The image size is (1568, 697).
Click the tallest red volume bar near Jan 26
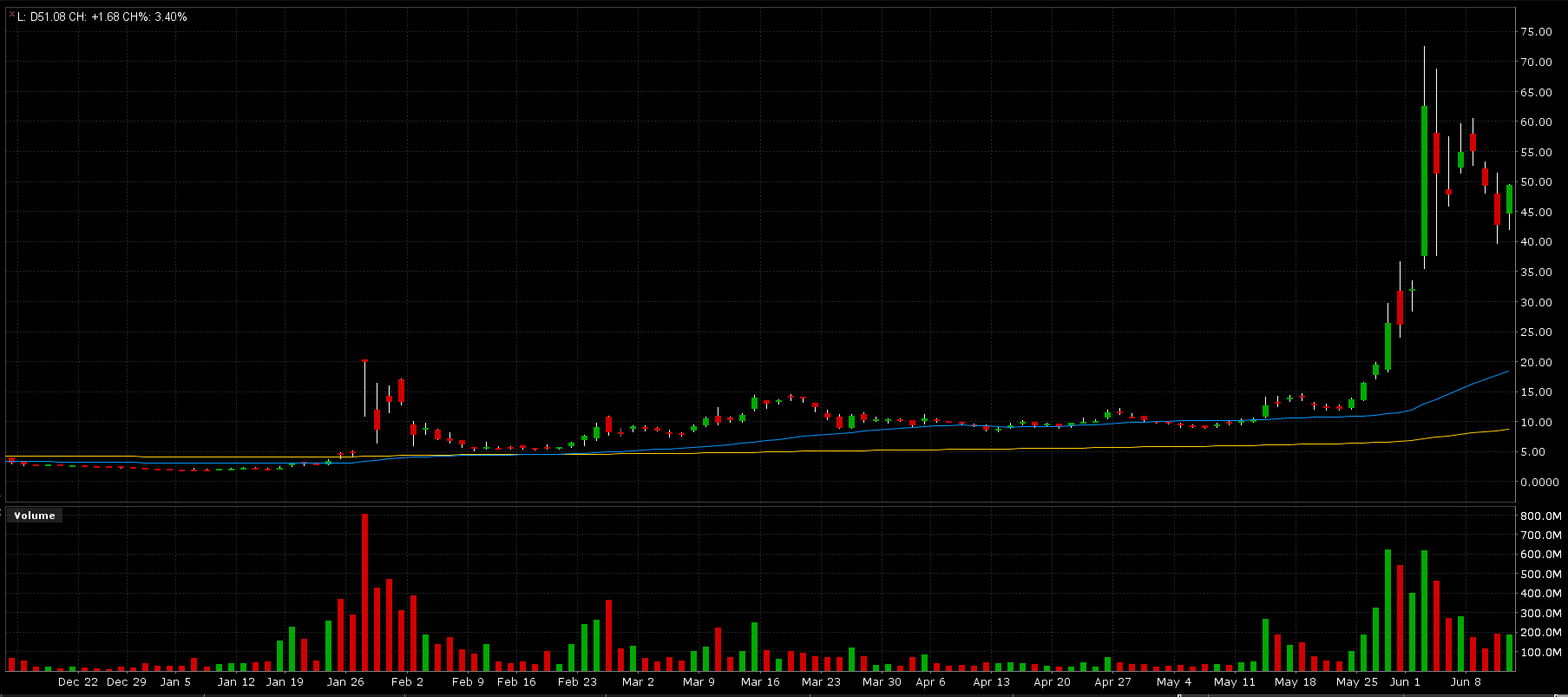364,592
